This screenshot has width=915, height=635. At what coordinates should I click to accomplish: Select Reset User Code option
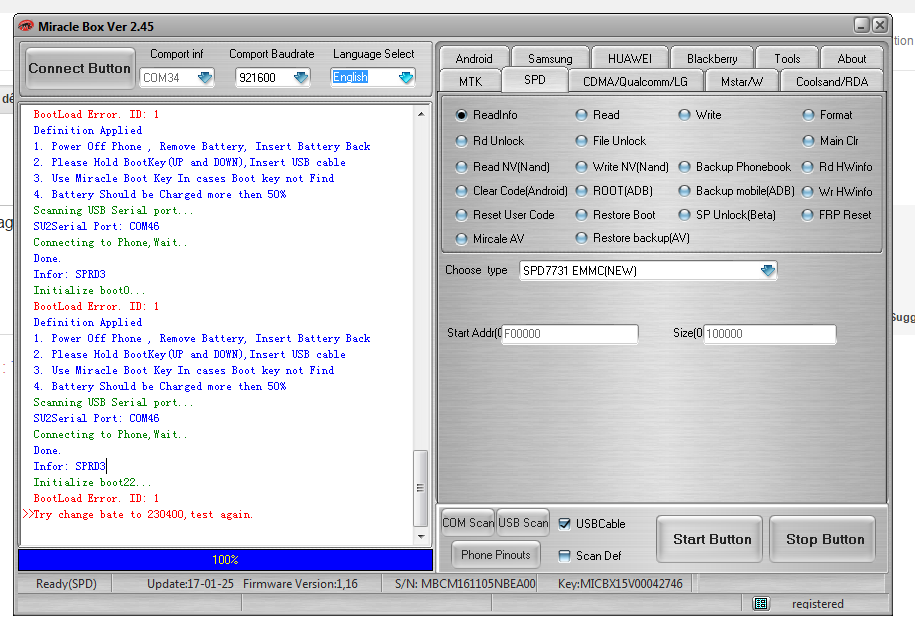point(461,215)
